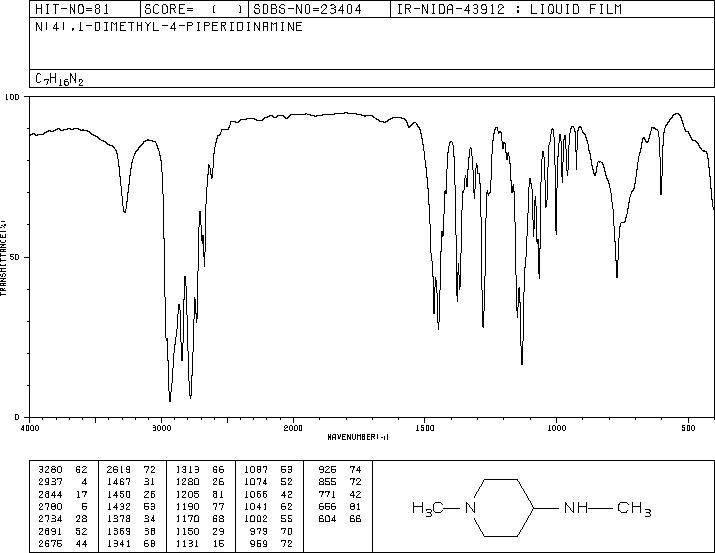
Task: Select the 1467 peak entry
Action: pyautogui.click(x=131, y=482)
